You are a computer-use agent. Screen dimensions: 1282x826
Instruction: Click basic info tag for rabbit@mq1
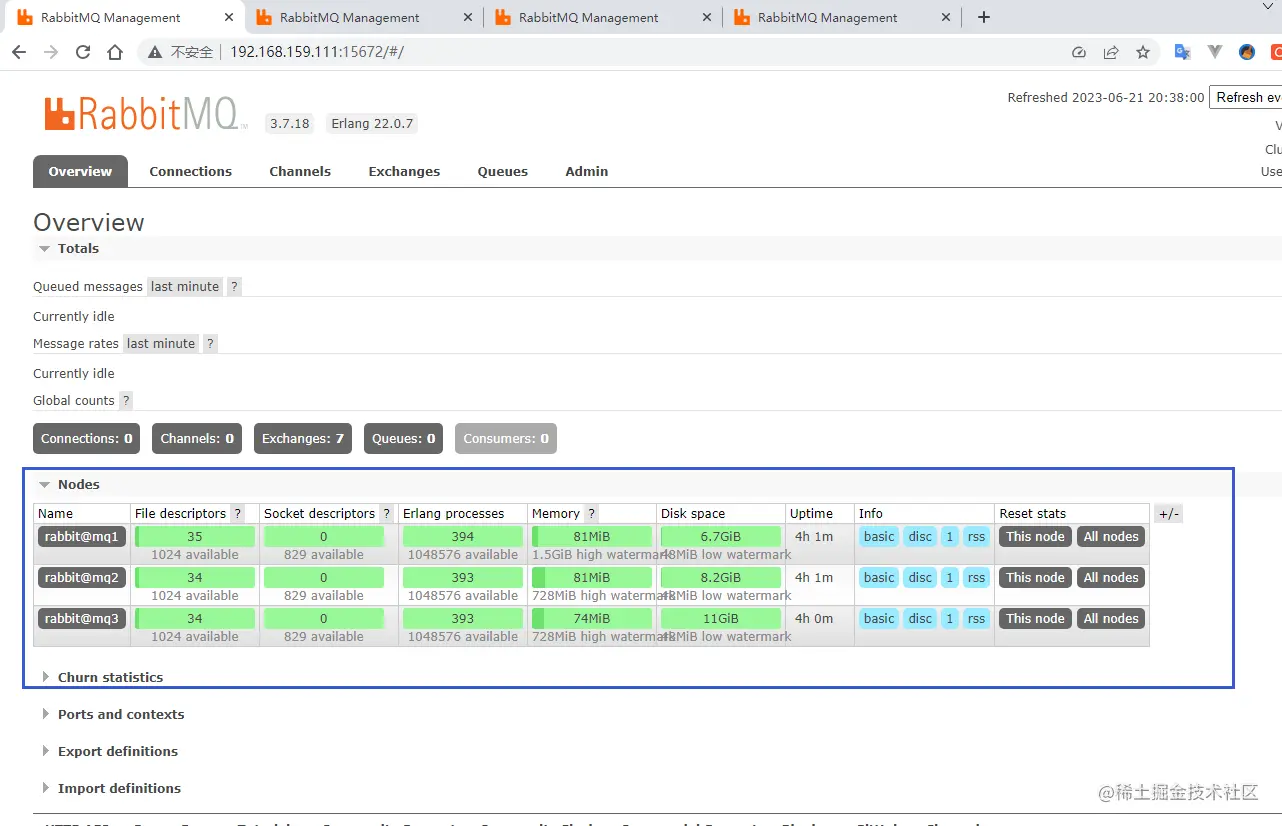point(879,537)
